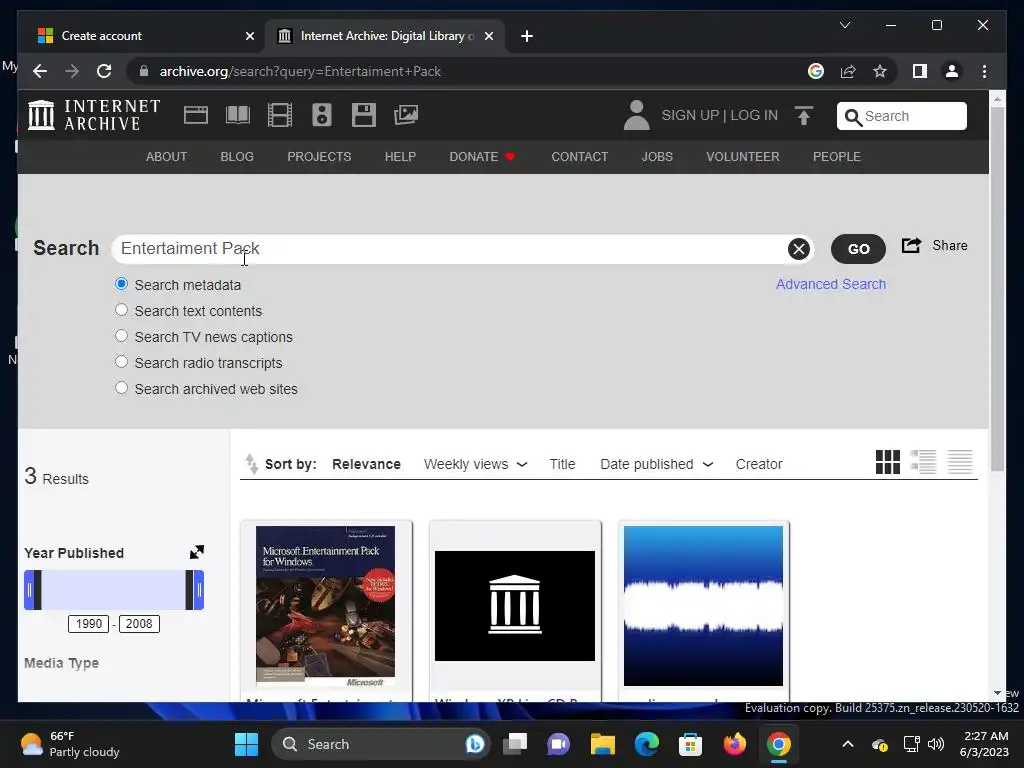
Task: Click the Windows Start button
Action: click(246, 744)
